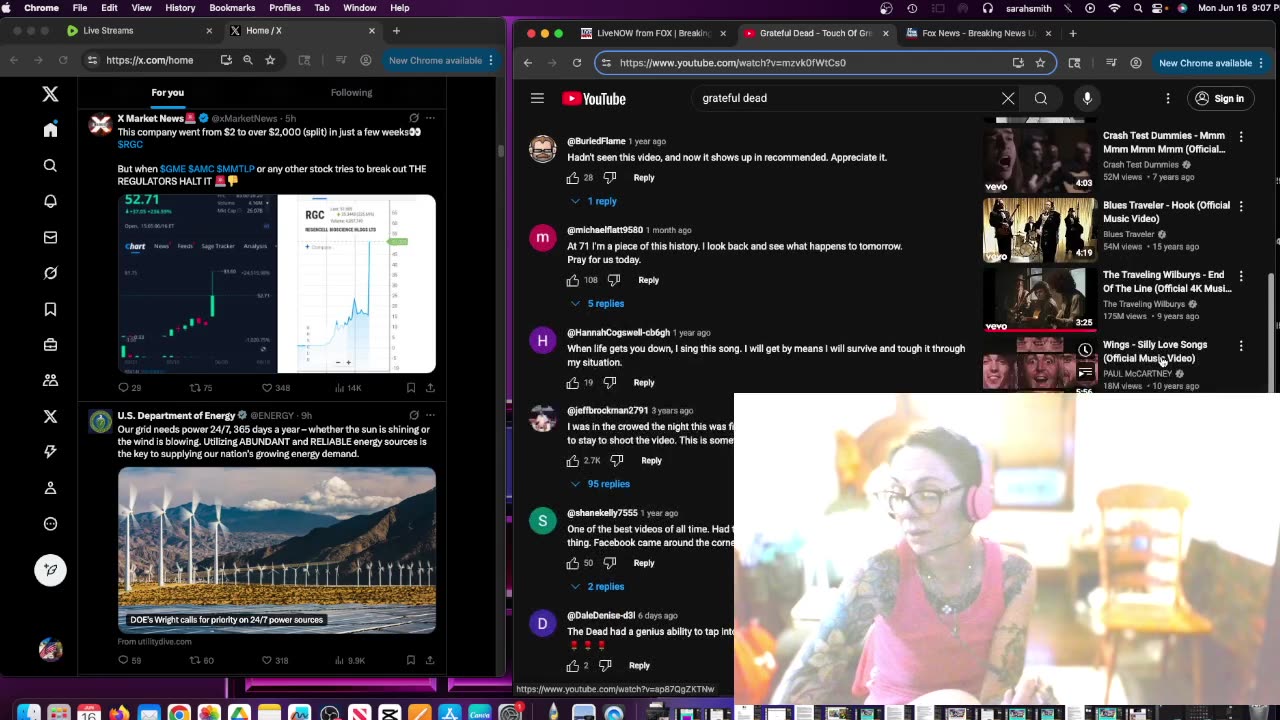Screen dimensions: 1280x720
Task: Reply icon on X Market News post
Action: click(x=124, y=388)
